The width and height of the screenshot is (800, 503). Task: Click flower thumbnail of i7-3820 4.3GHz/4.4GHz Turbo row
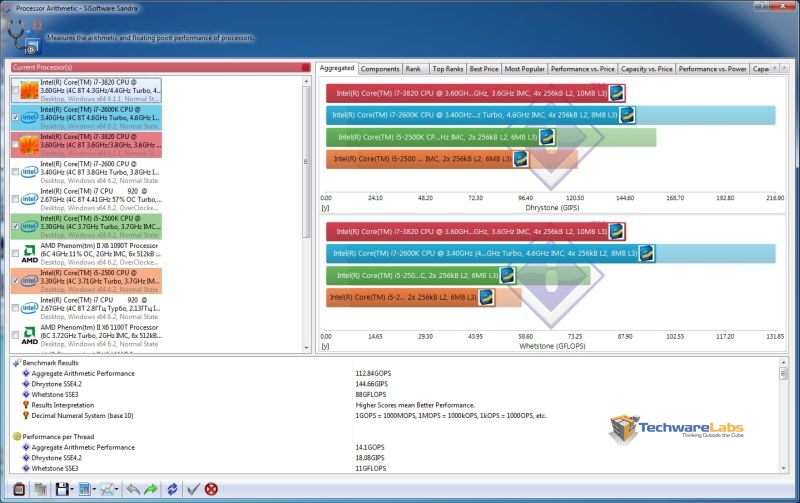(29, 90)
